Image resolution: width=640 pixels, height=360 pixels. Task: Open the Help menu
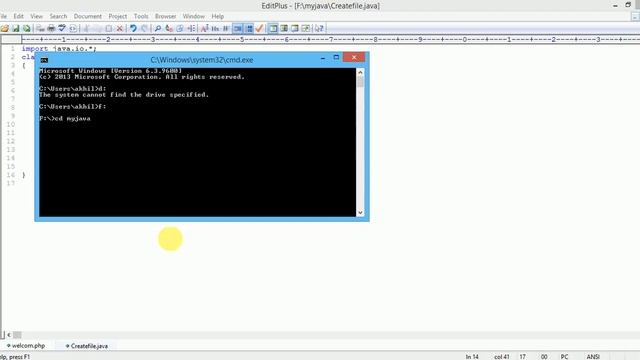(218, 16)
